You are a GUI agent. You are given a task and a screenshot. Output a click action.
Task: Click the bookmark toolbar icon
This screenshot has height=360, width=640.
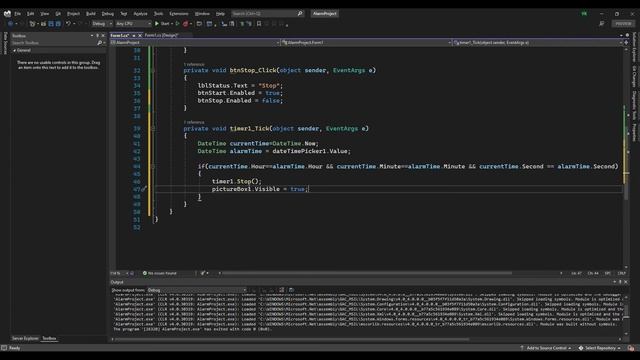pyautogui.click(x=259, y=24)
